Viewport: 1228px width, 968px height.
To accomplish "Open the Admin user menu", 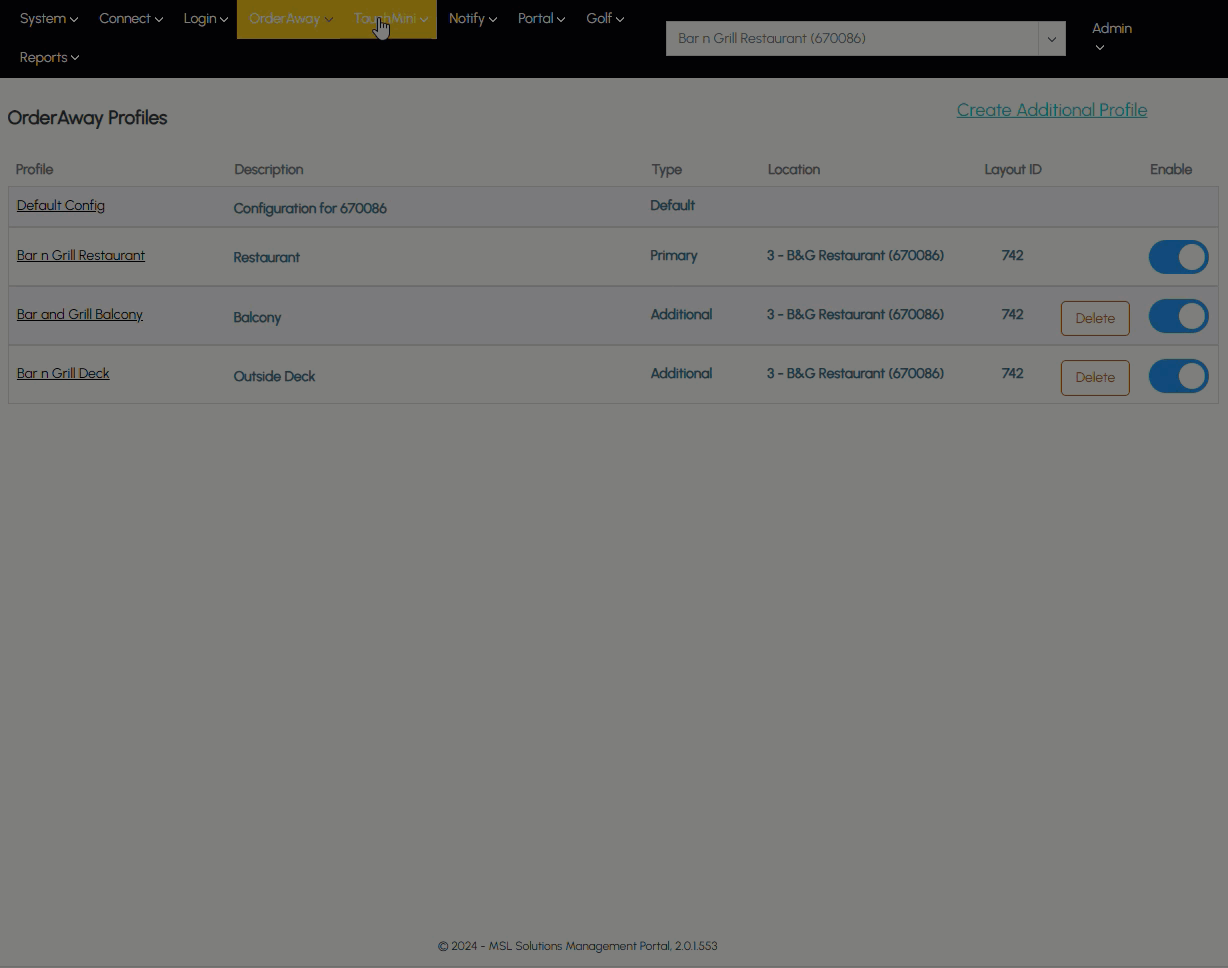I will [1111, 37].
